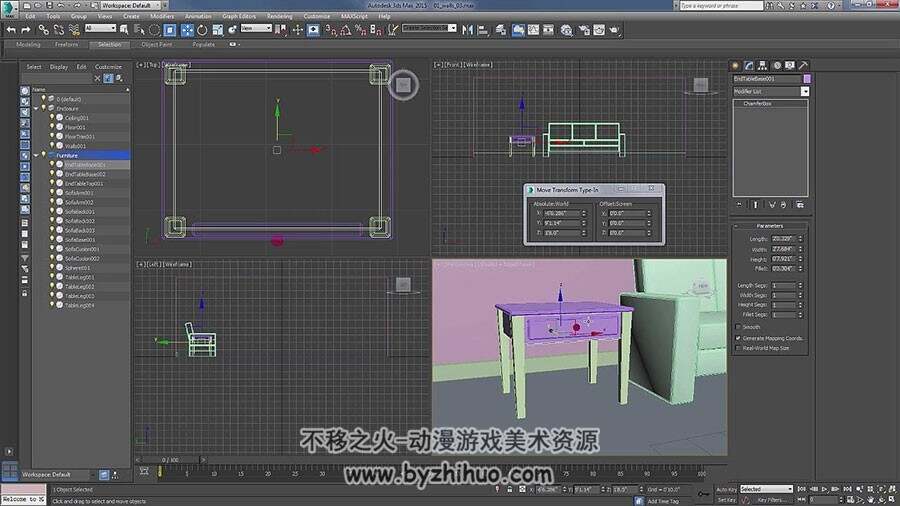Open the Hierarchy command panel tab

click(x=763, y=65)
